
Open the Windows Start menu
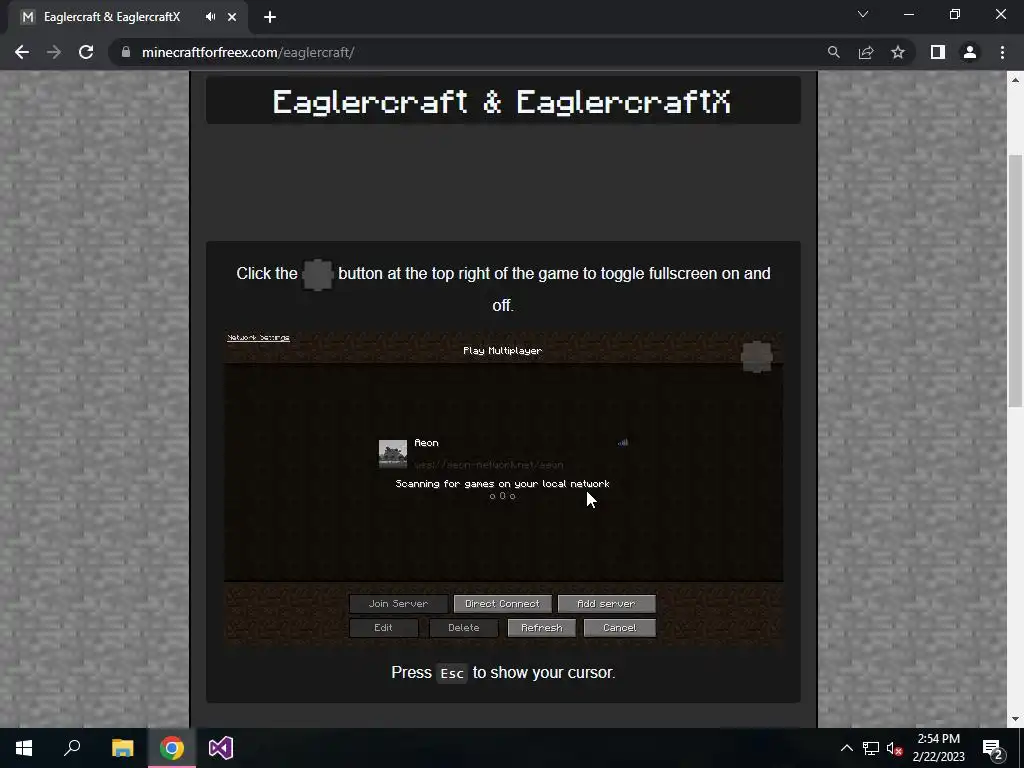(x=24, y=748)
